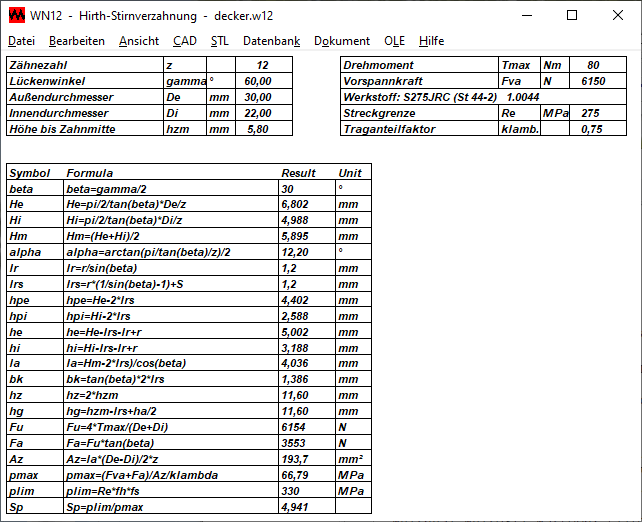Open the Hilfe menu
Screen dimensions: 642x522
tap(432, 41)
